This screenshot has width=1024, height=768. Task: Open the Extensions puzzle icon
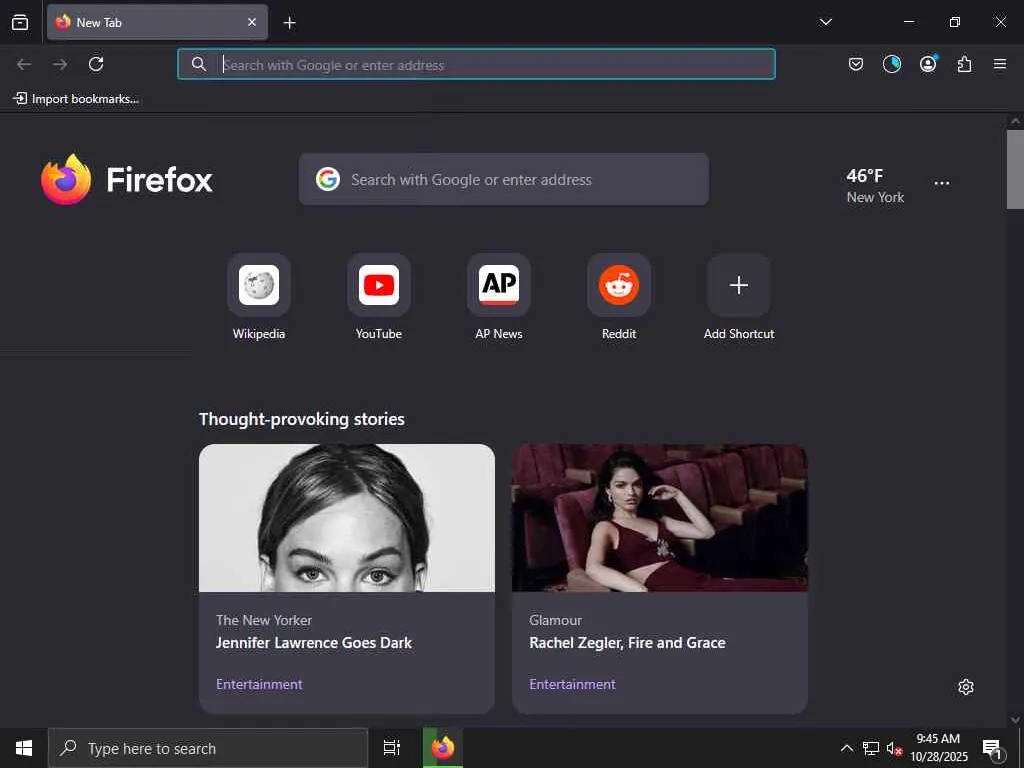point(964,64)
